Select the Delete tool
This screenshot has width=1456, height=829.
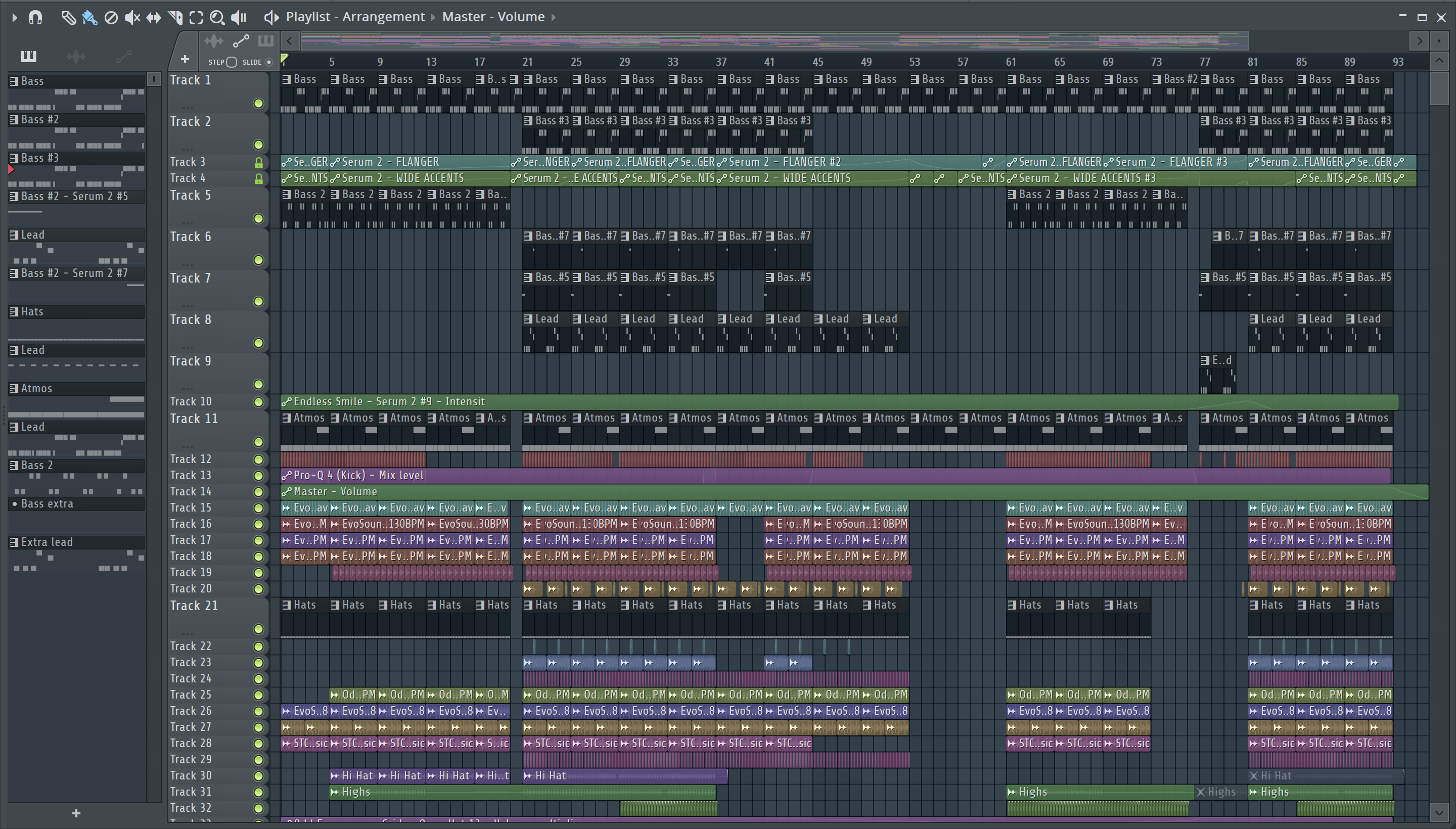pos(111,18)
